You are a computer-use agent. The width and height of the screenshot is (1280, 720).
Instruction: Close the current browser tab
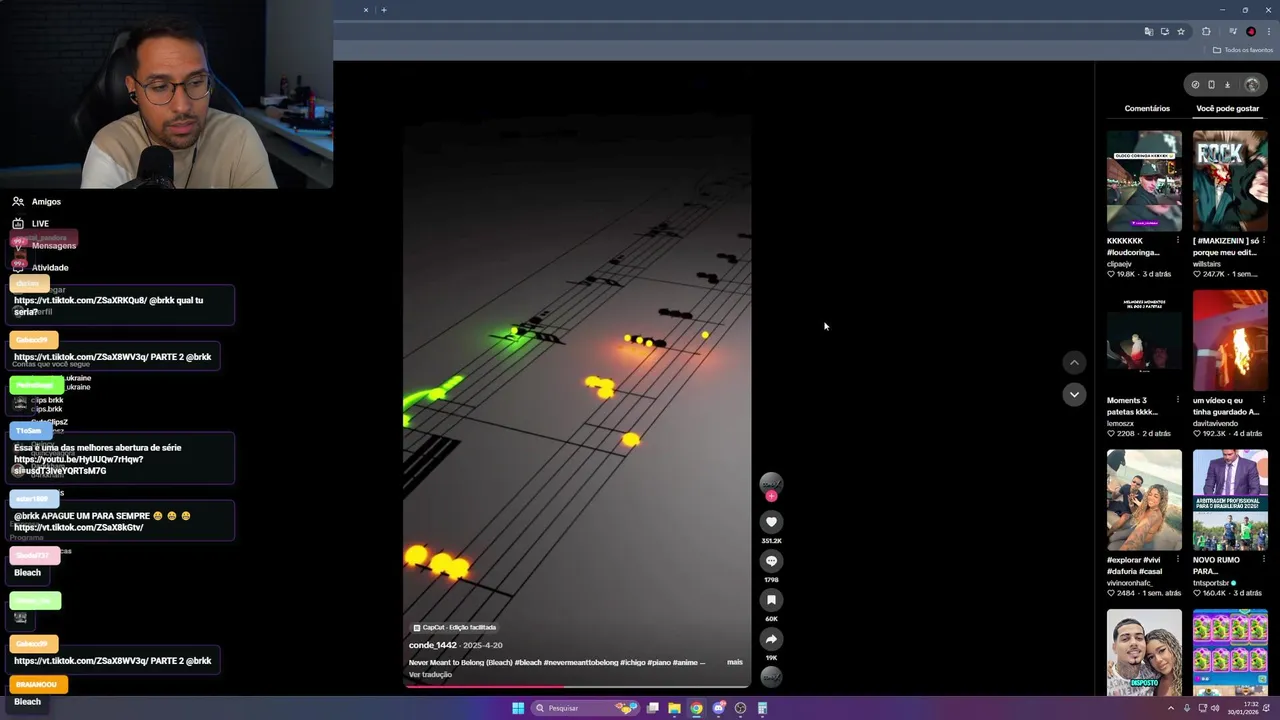(366, 10)
